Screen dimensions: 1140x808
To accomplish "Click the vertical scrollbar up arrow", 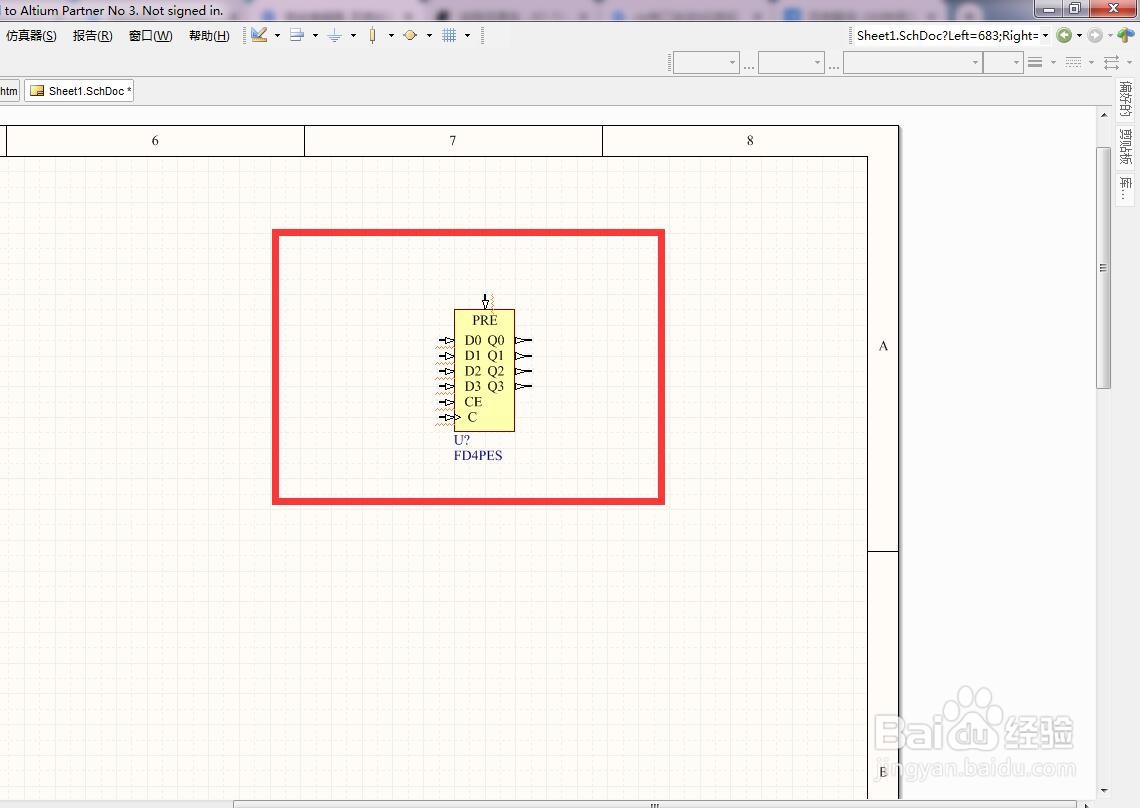I will click(1104, 115).
